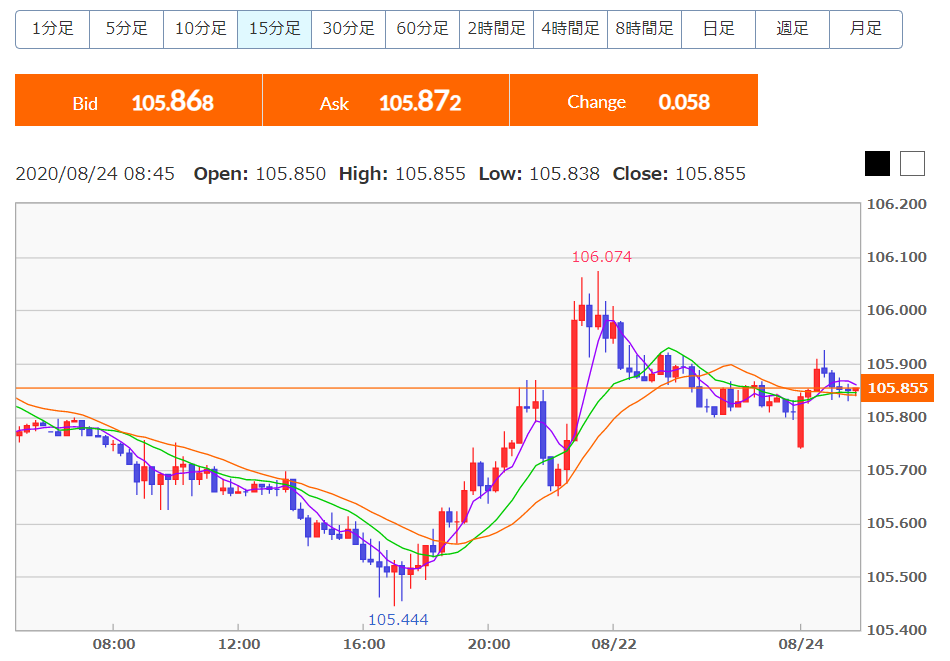Click the 106.074 high price label

(602, 257)
